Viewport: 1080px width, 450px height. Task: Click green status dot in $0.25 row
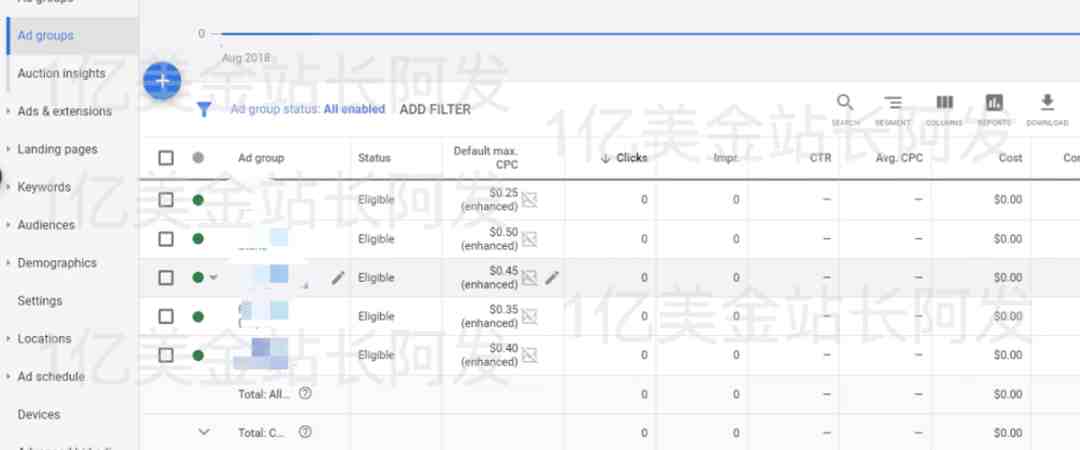pyautogui.click(x=198, y=200)
